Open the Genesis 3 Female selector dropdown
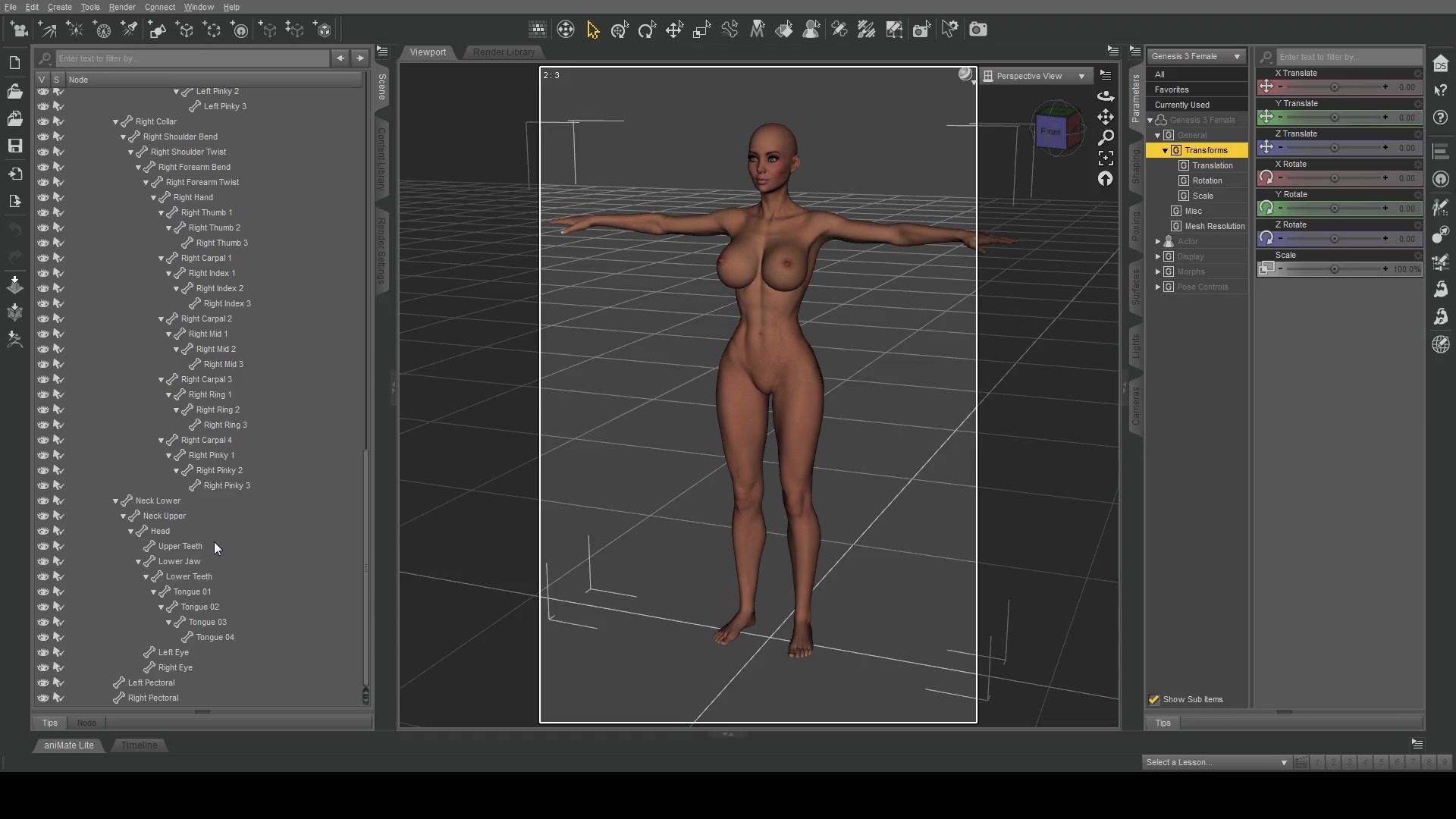The height and width of the screenshot is (819, 1456). pyautogui.click(x=1196, y=56)
